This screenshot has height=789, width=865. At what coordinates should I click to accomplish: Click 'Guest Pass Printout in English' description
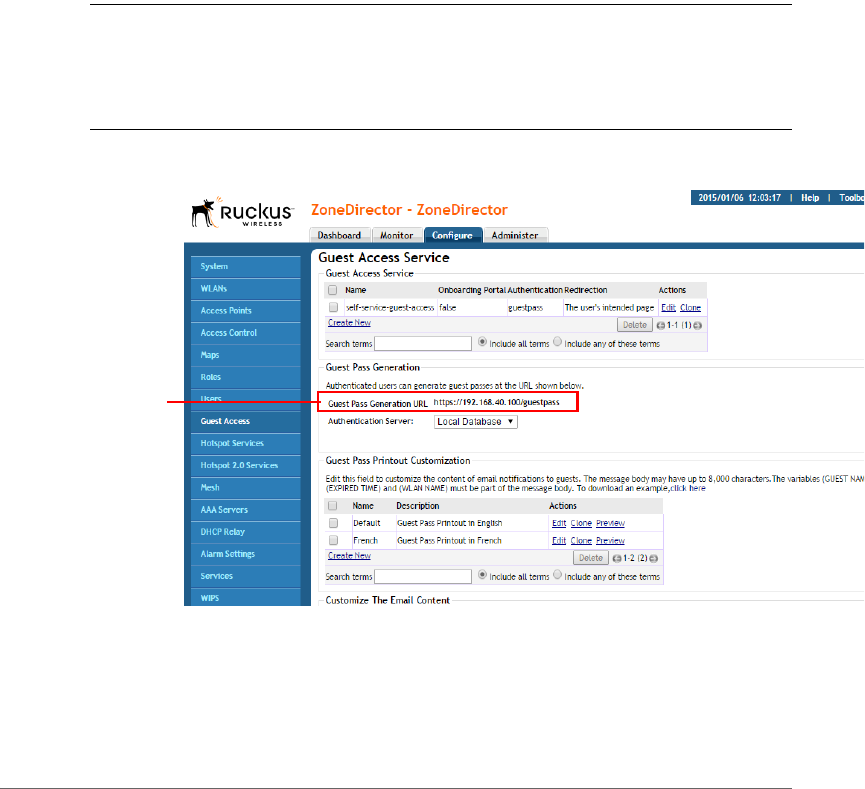pyautogui.click(x=450, y=523)
